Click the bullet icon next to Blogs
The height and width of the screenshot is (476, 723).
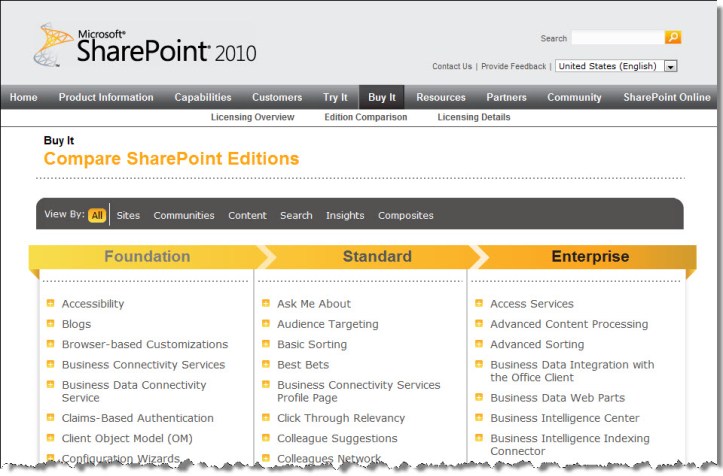tap(50, 324)
